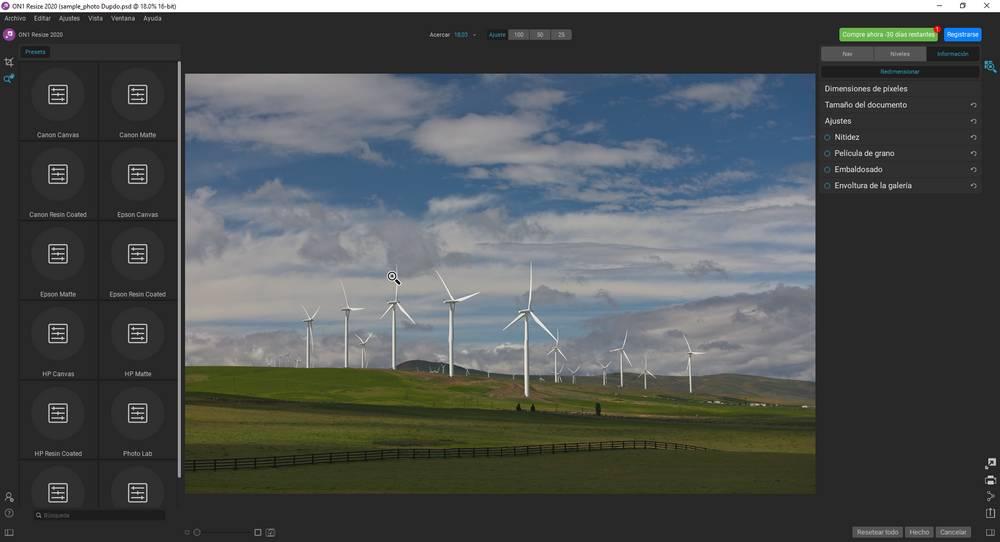Toggle the preview compare icon below image
1000x542 pixels.
coord(270,532)
